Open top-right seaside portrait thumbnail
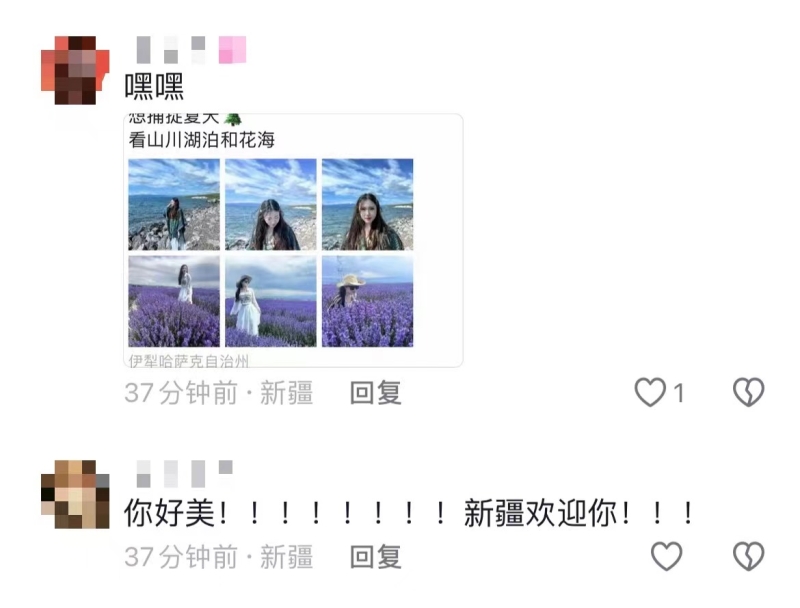The image size is (800, 608). click(x=367, y=205)
